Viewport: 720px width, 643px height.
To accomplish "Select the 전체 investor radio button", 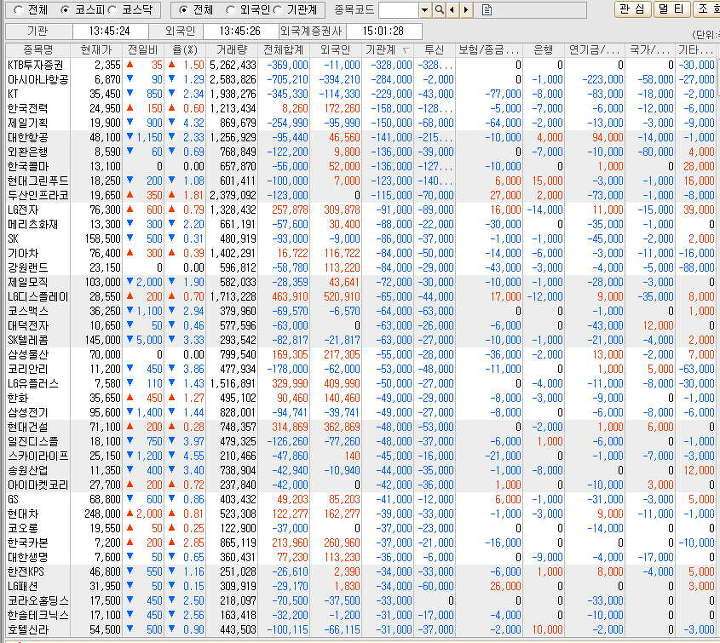I will click(183, 10).
